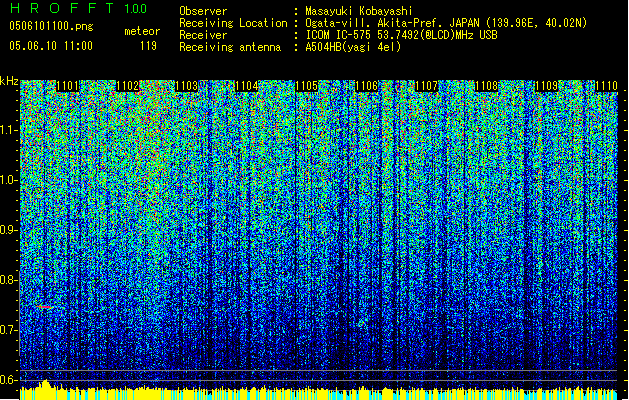Click the 1.0 kHz axis tick label
This screenshot has height=400, width=629.
tap(9, 180)
